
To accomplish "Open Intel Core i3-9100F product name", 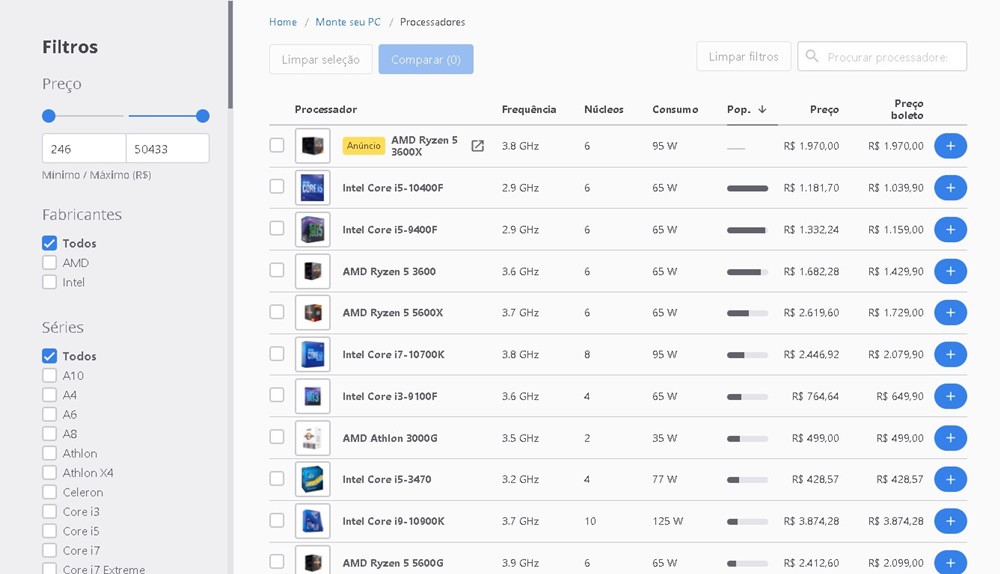I will 390,396.
